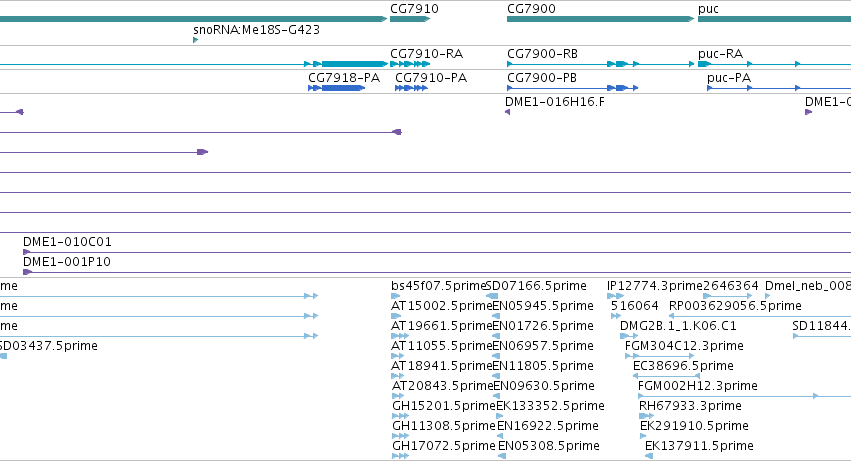Select the RP003629056.5prime EST label
The image size is (851, 461).
pos(735,306)
